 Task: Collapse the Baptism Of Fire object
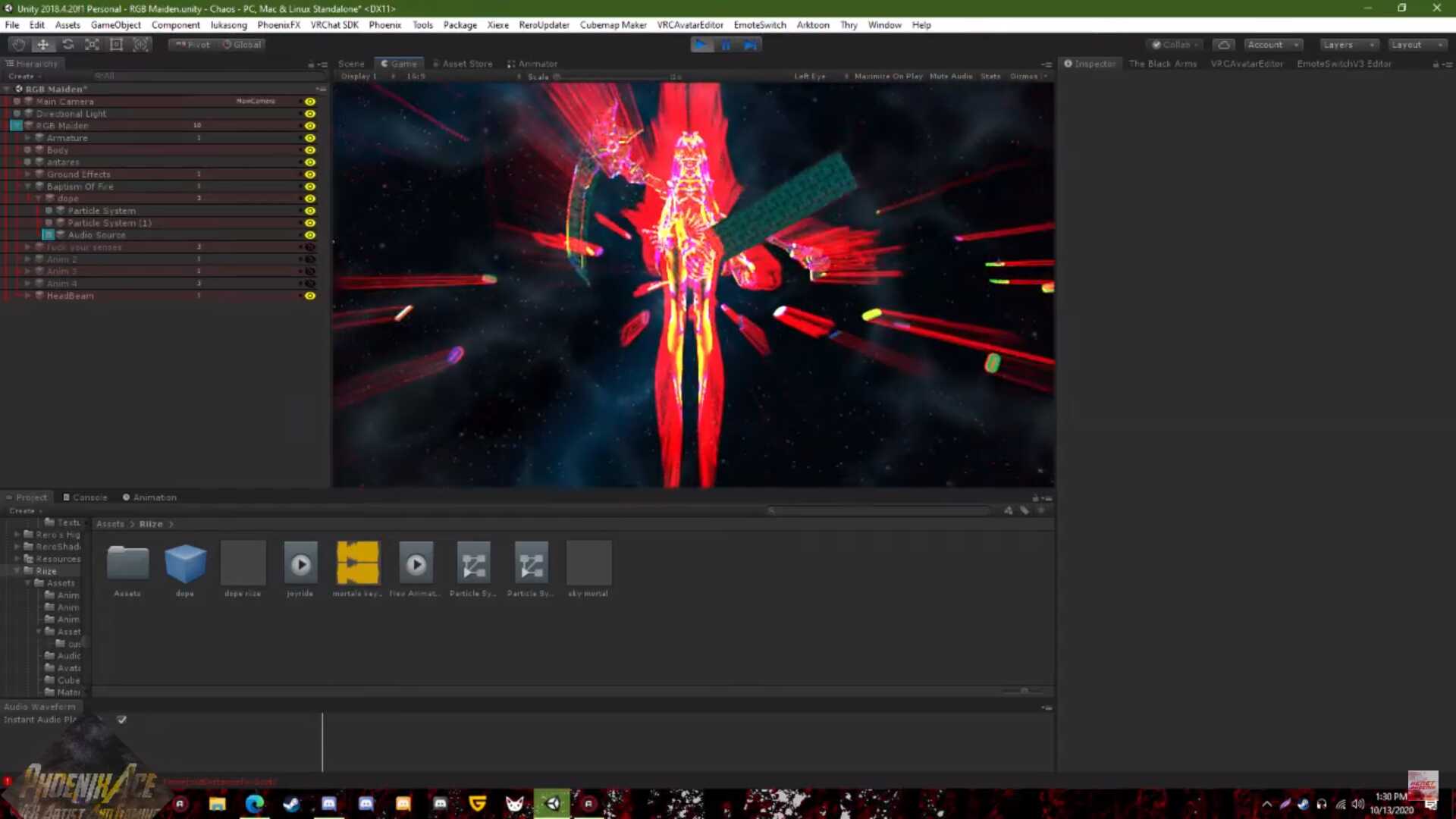[28, 187]
